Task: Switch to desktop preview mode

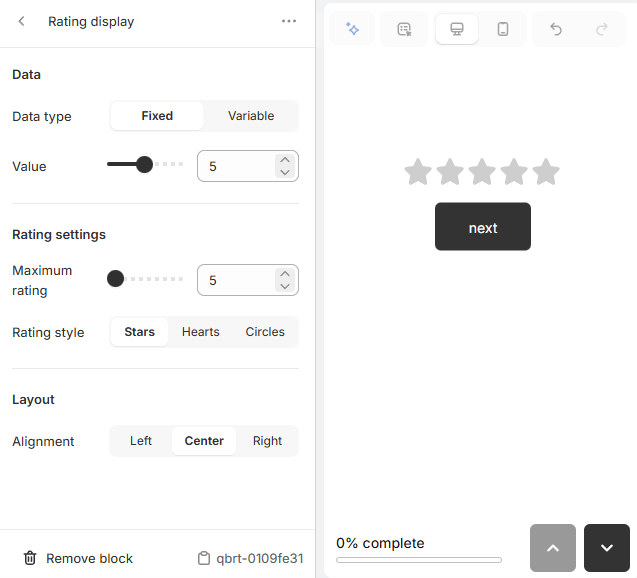Action: click(457, 29)
